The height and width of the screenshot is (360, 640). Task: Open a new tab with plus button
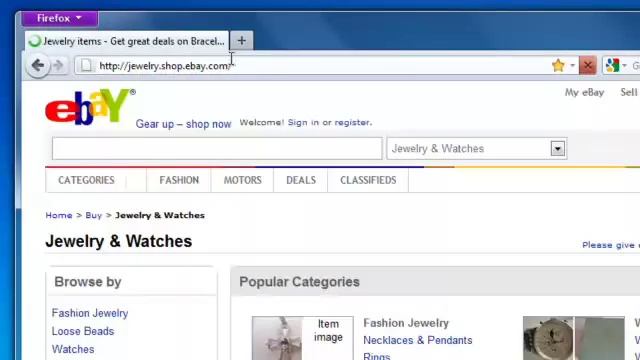(242, 41)
